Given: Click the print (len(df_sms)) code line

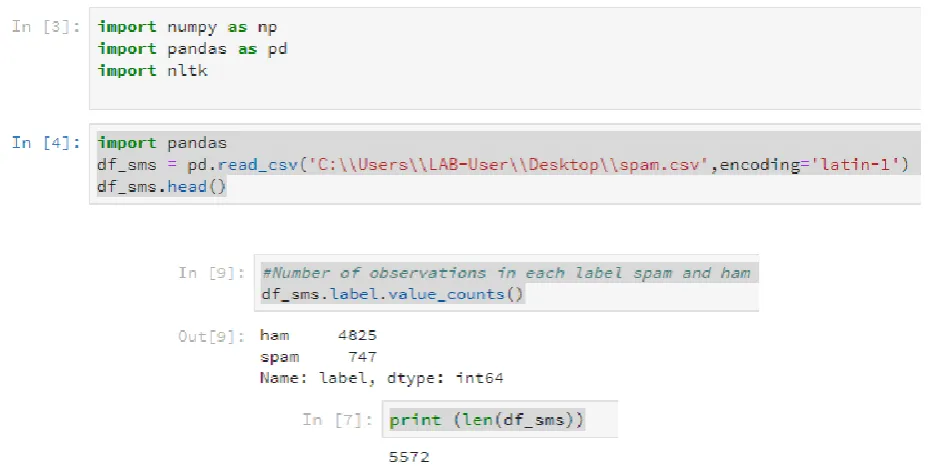Looking at the screenshot, I should (x=486, y=420).
